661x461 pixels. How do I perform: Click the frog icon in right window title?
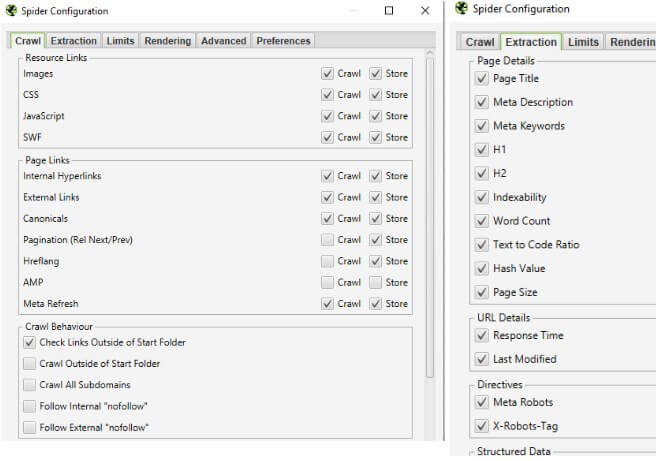(x=461, y=9)
